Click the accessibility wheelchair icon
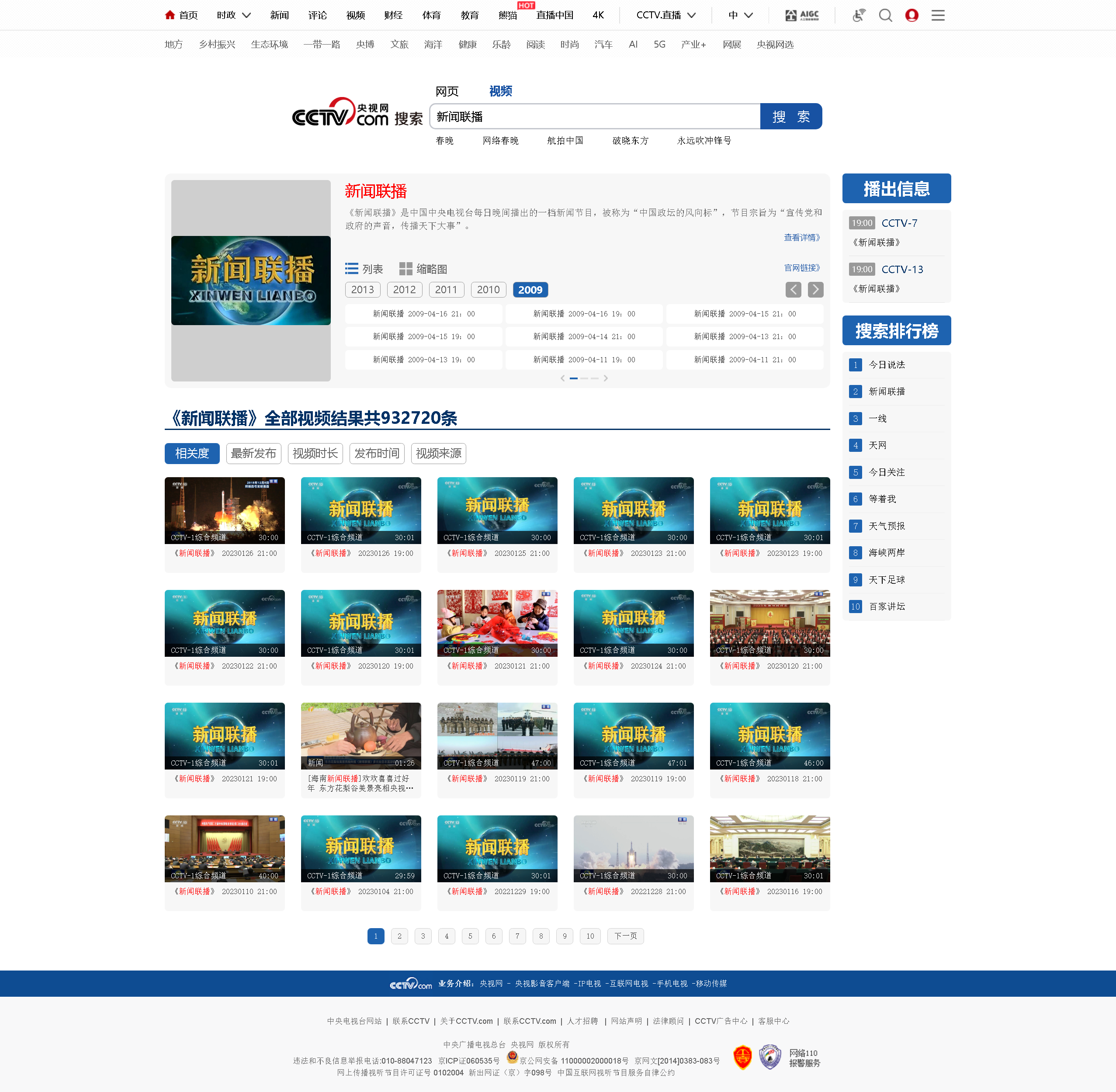The height and width of the screenshot is (1092, 1116). tap(858, 15)
